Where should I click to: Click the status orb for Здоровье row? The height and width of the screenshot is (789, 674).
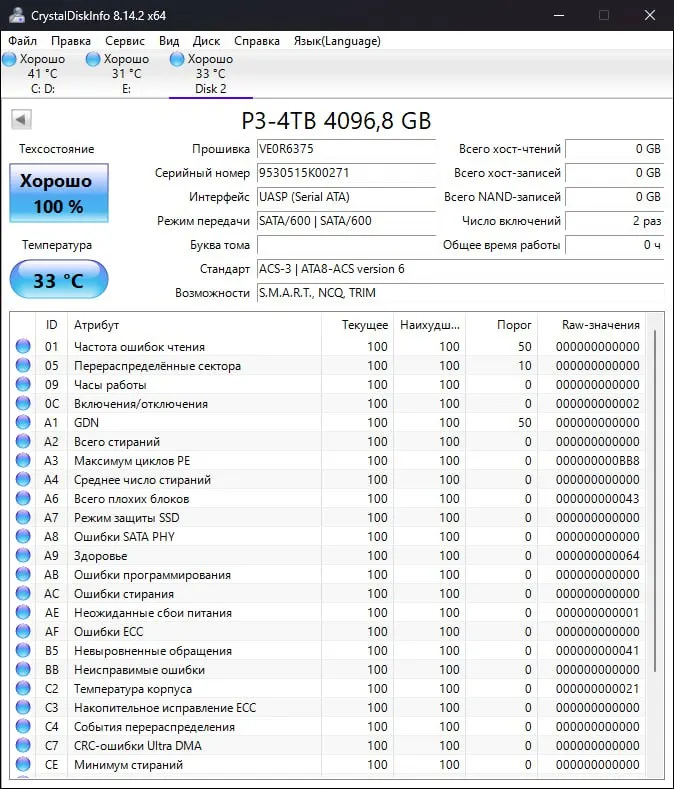tap(23, 555)
